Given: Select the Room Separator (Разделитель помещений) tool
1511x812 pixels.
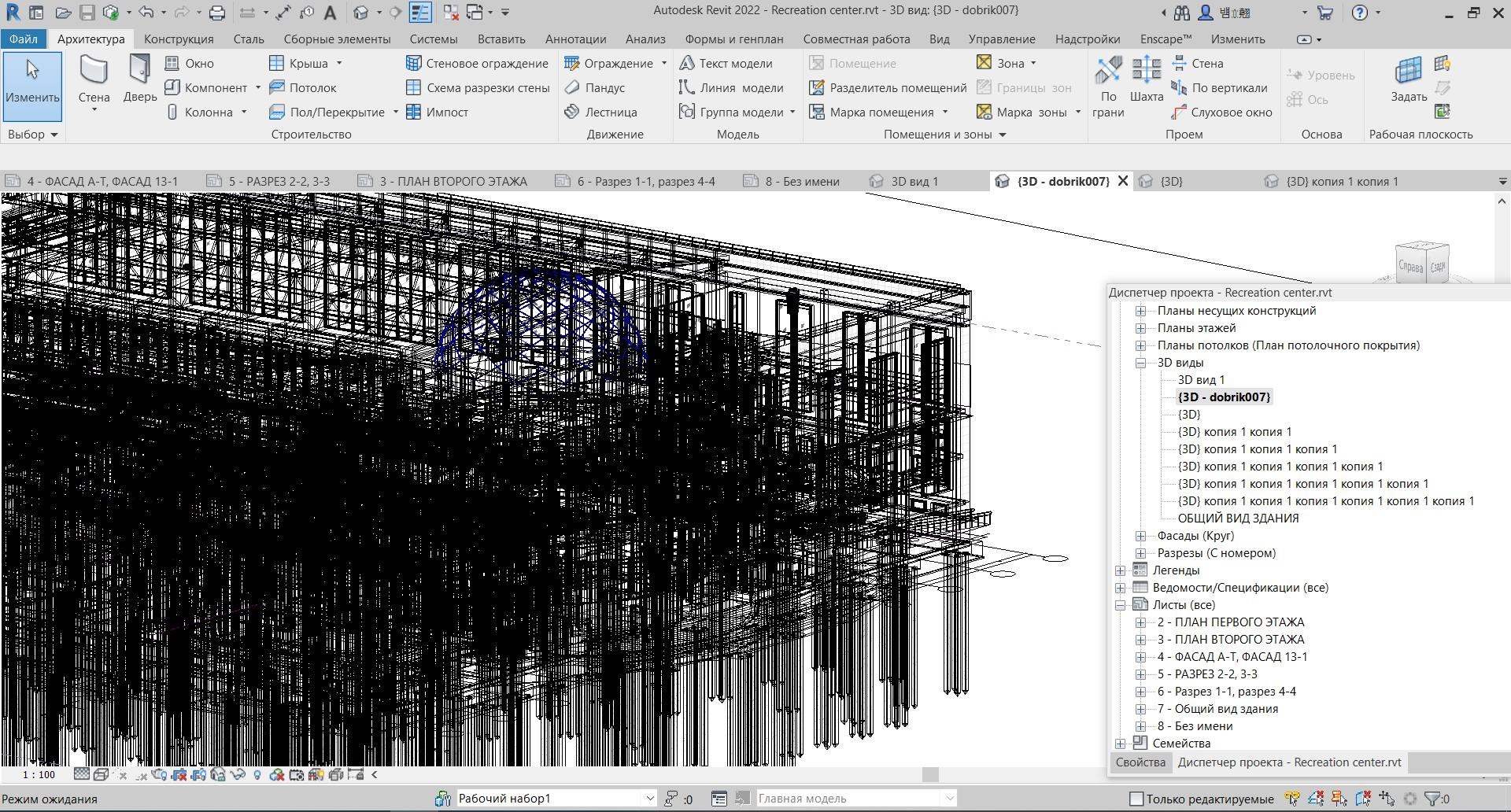Looking at the screenshot, I should [888, 87].
